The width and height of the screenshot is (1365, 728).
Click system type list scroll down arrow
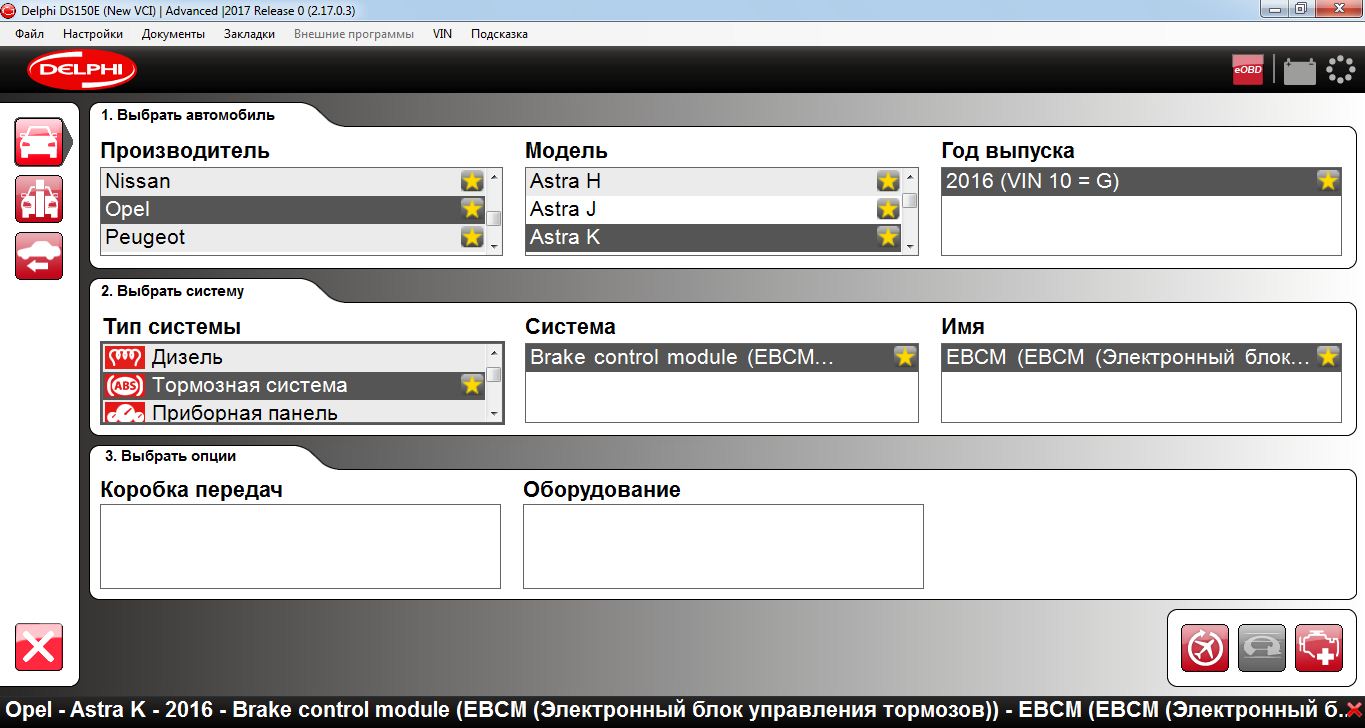[x=494, y=413]
